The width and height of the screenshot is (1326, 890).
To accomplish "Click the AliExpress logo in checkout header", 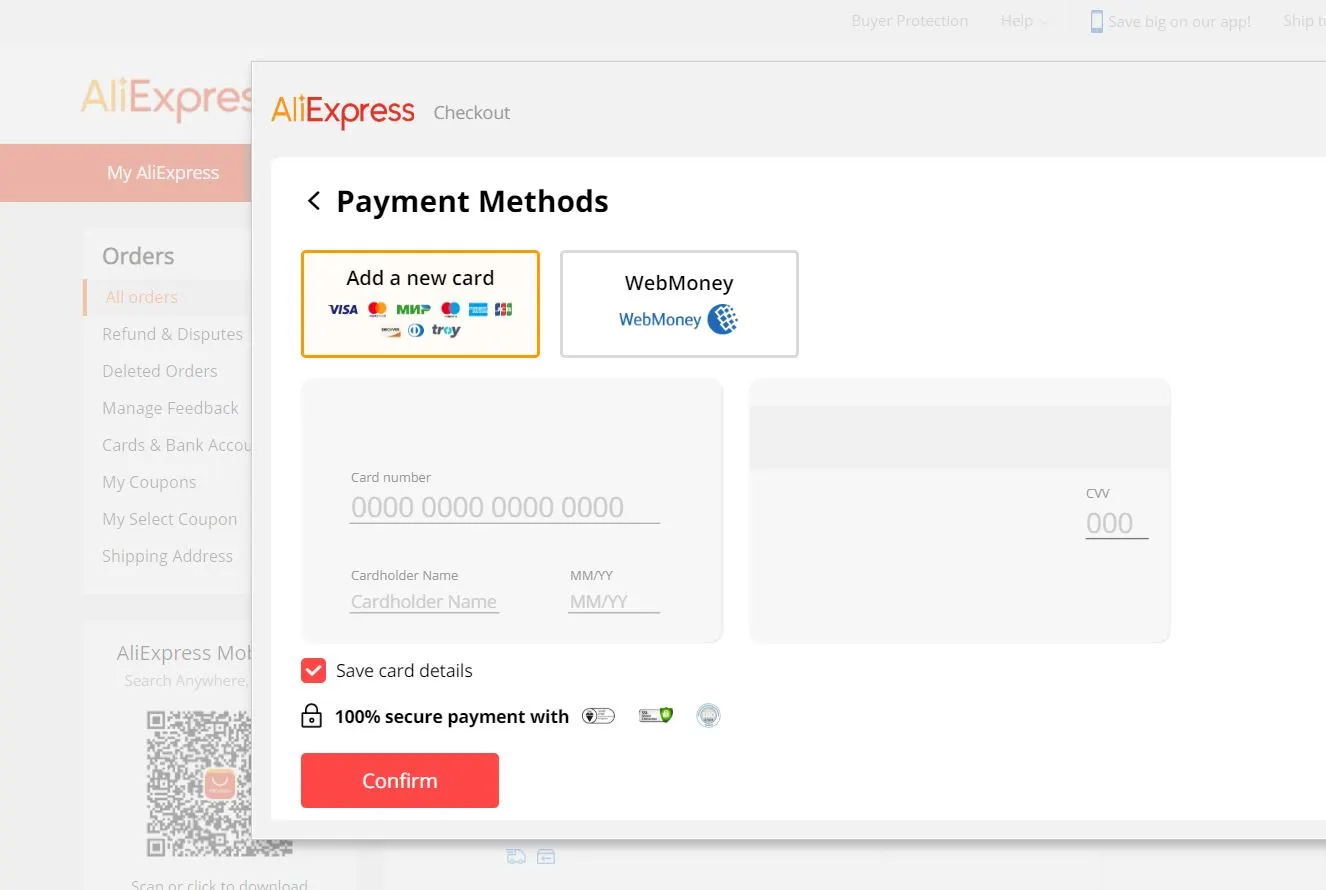I will 343,111.
